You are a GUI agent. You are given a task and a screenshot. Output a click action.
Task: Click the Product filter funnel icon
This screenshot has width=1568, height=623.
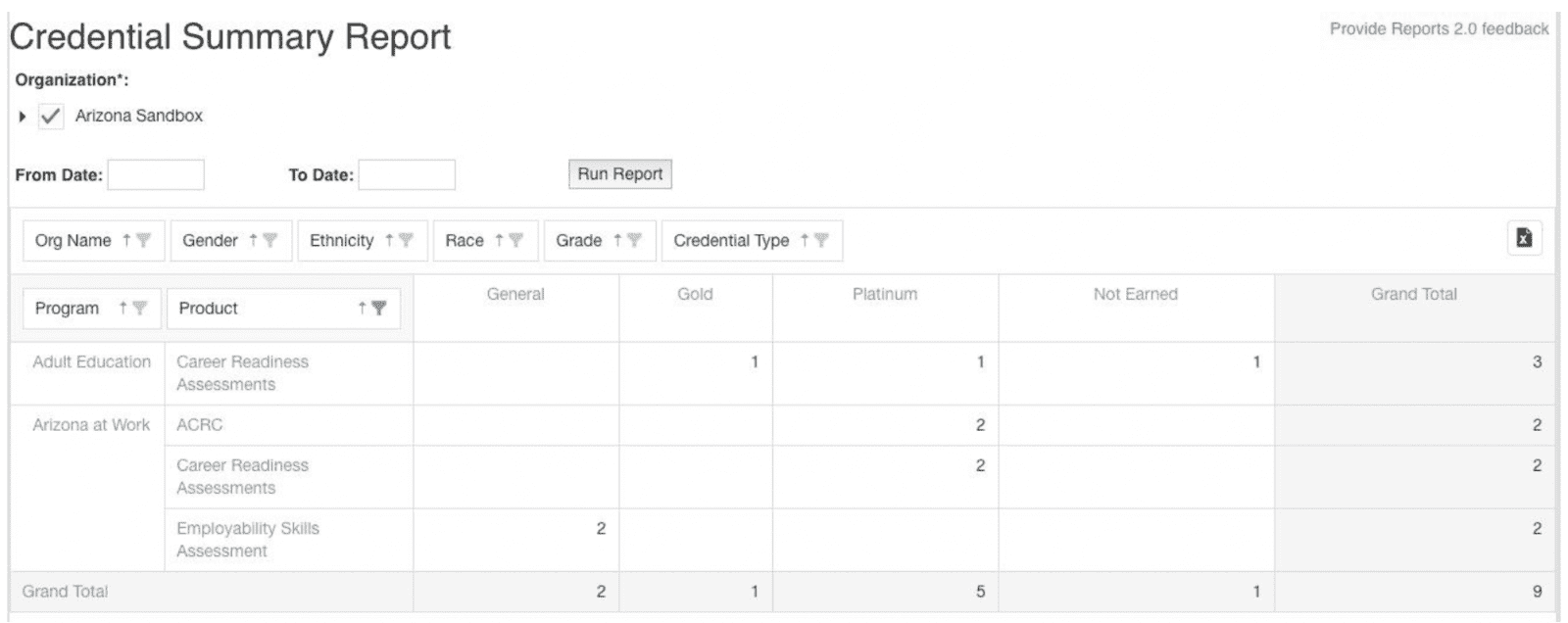[379, 309]
